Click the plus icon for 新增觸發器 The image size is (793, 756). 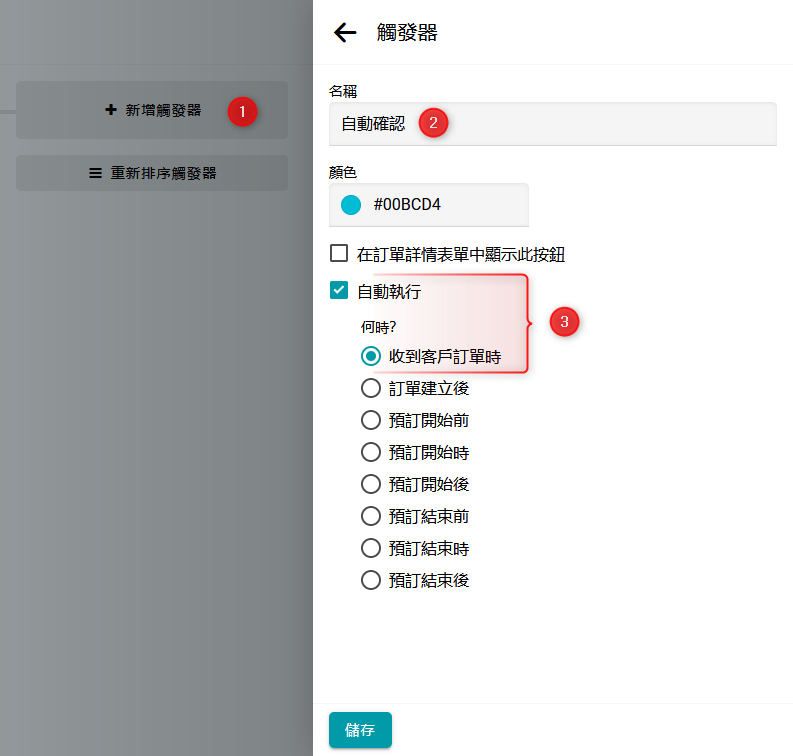pyautogui.click(x=111, y=110)
